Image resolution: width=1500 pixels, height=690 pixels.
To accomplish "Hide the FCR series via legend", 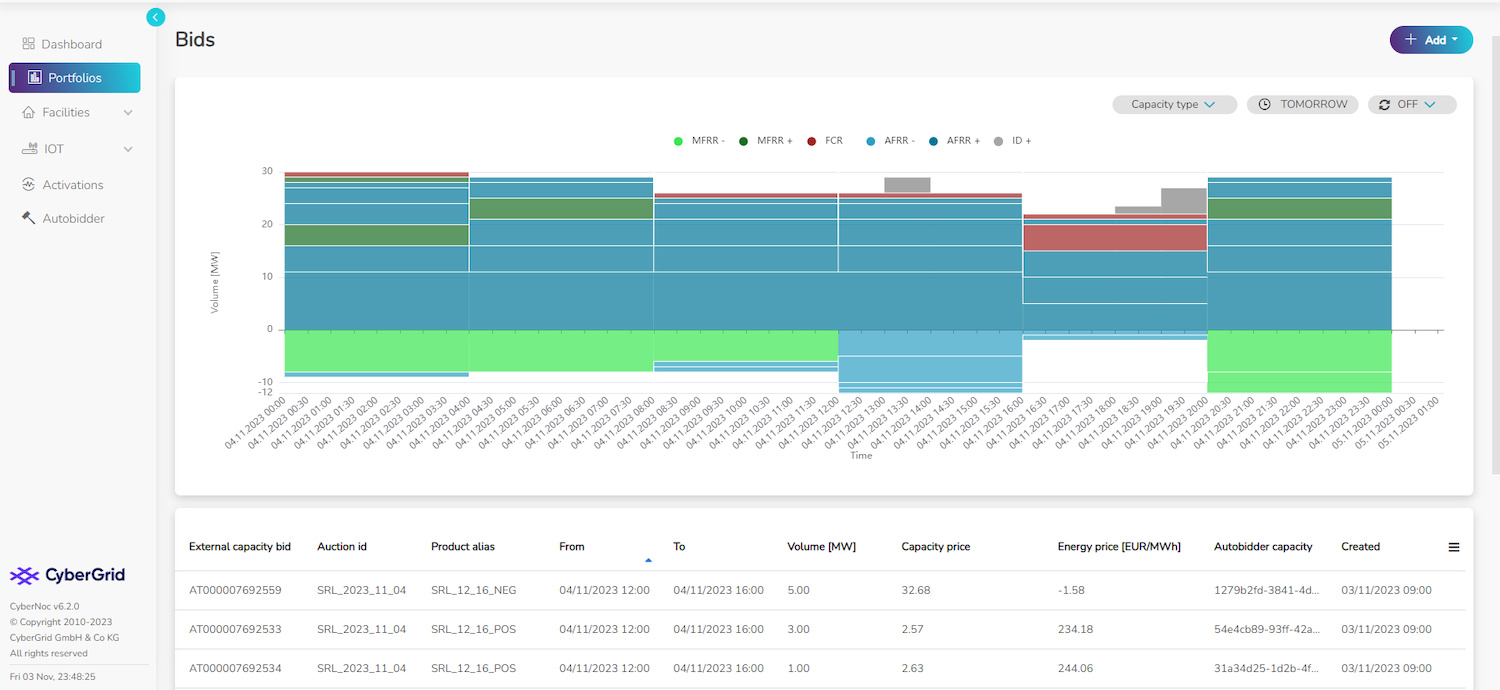I will (825, 141).
